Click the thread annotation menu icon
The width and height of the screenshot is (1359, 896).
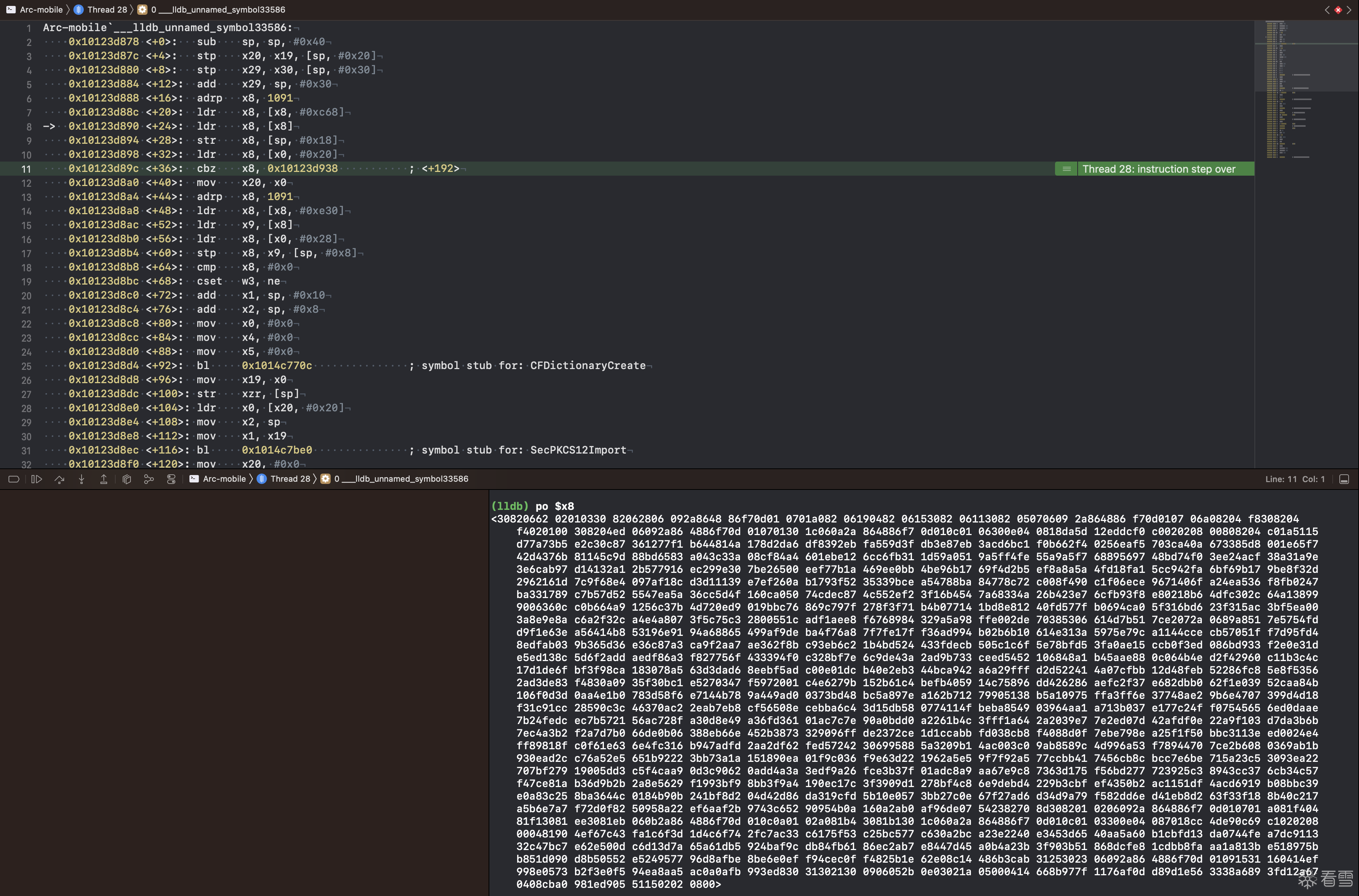tap(1067, 169)
